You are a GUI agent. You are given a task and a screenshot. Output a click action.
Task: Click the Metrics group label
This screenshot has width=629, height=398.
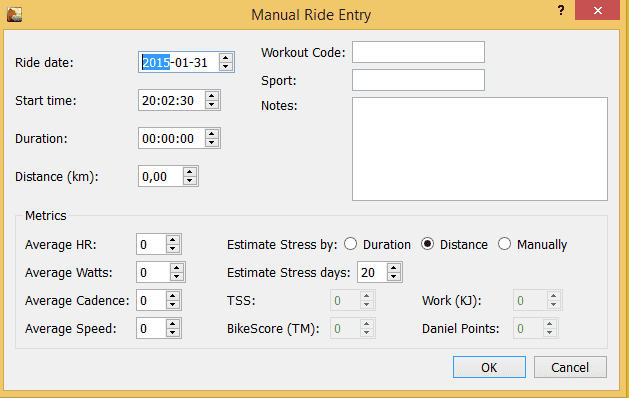coord(45,215)
